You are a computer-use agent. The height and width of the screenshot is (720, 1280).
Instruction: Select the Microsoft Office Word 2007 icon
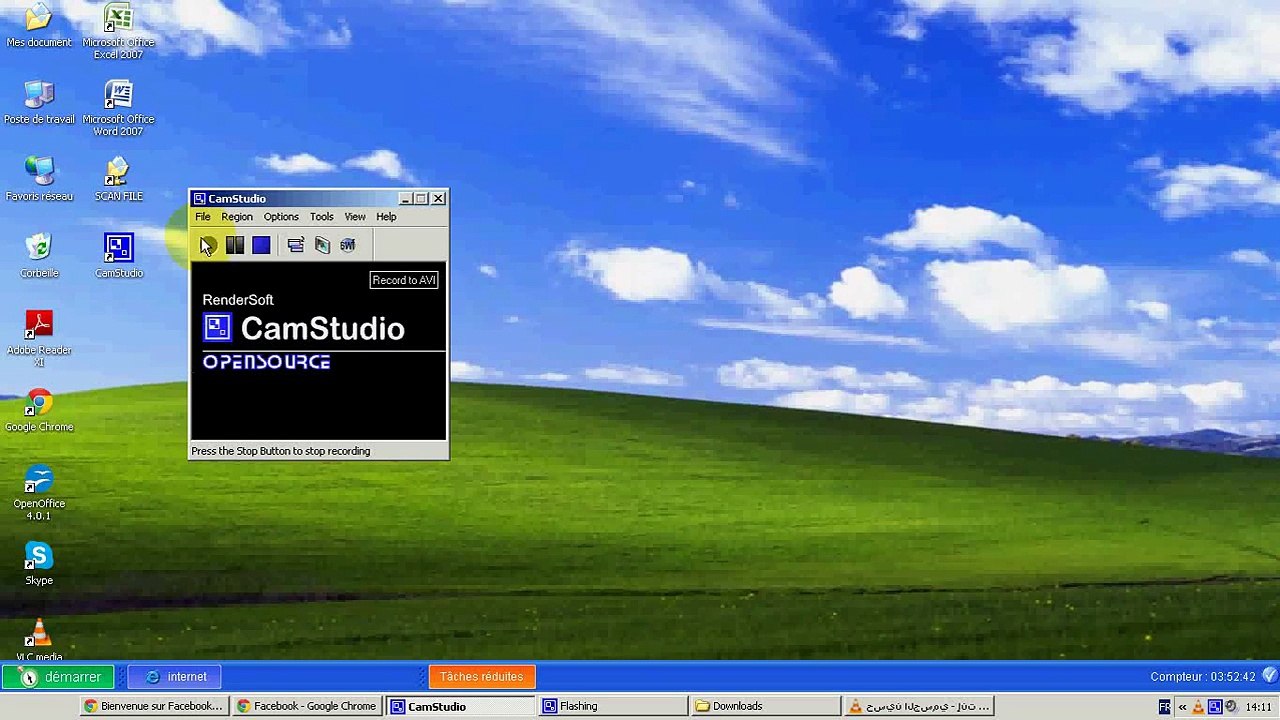pyautogui.click(x=118, y=108)
